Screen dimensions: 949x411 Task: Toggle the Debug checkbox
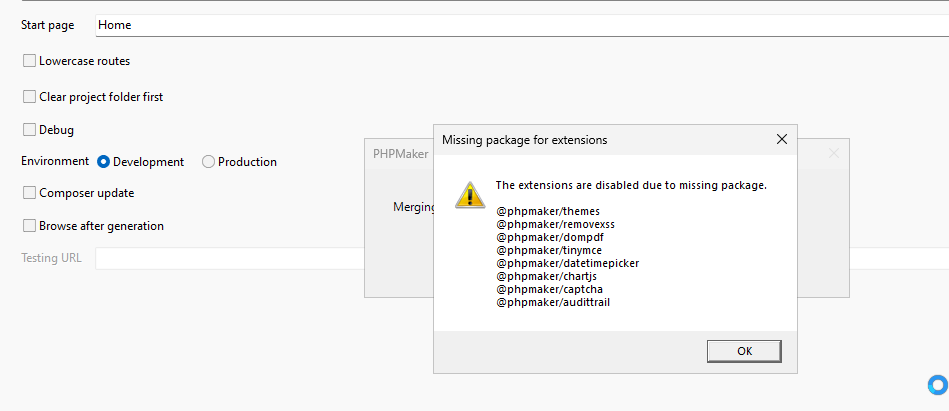pos(30,130)
